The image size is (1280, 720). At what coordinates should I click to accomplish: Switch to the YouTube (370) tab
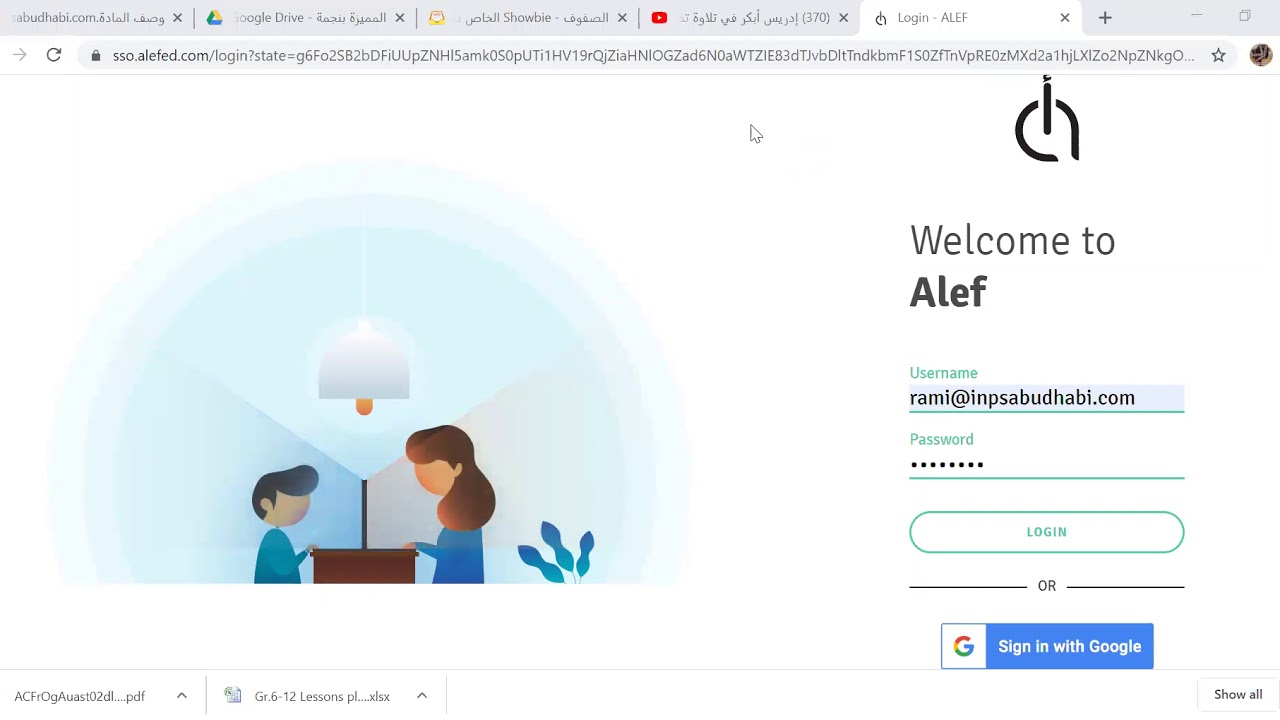750,18
